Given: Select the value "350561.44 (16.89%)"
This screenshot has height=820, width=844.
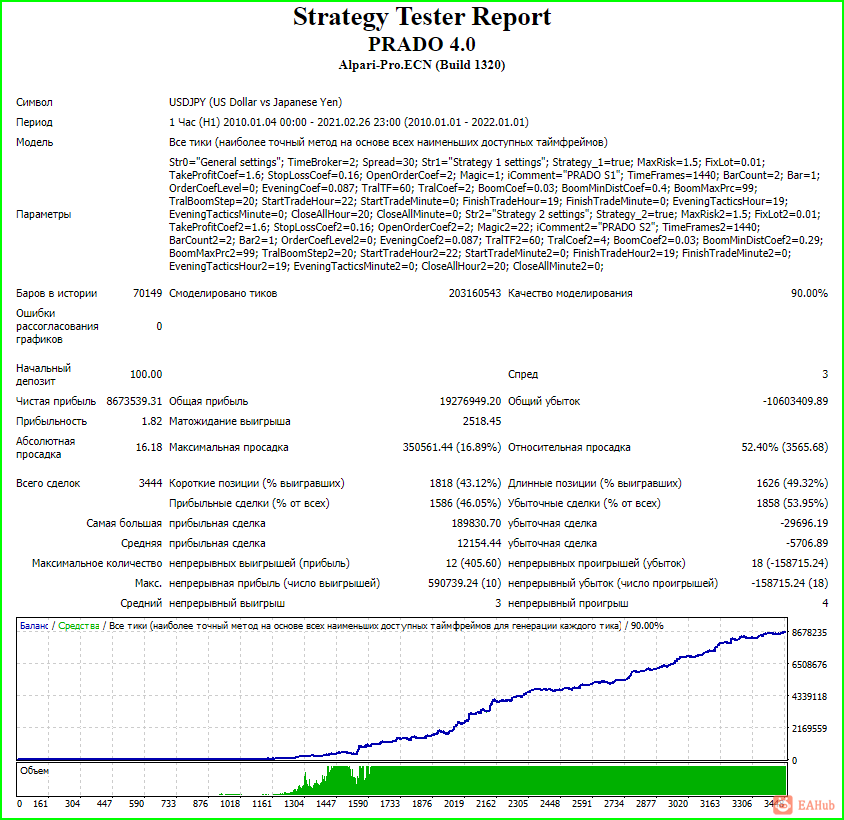Looking at the screenshot, I should (x=452, y=447).
